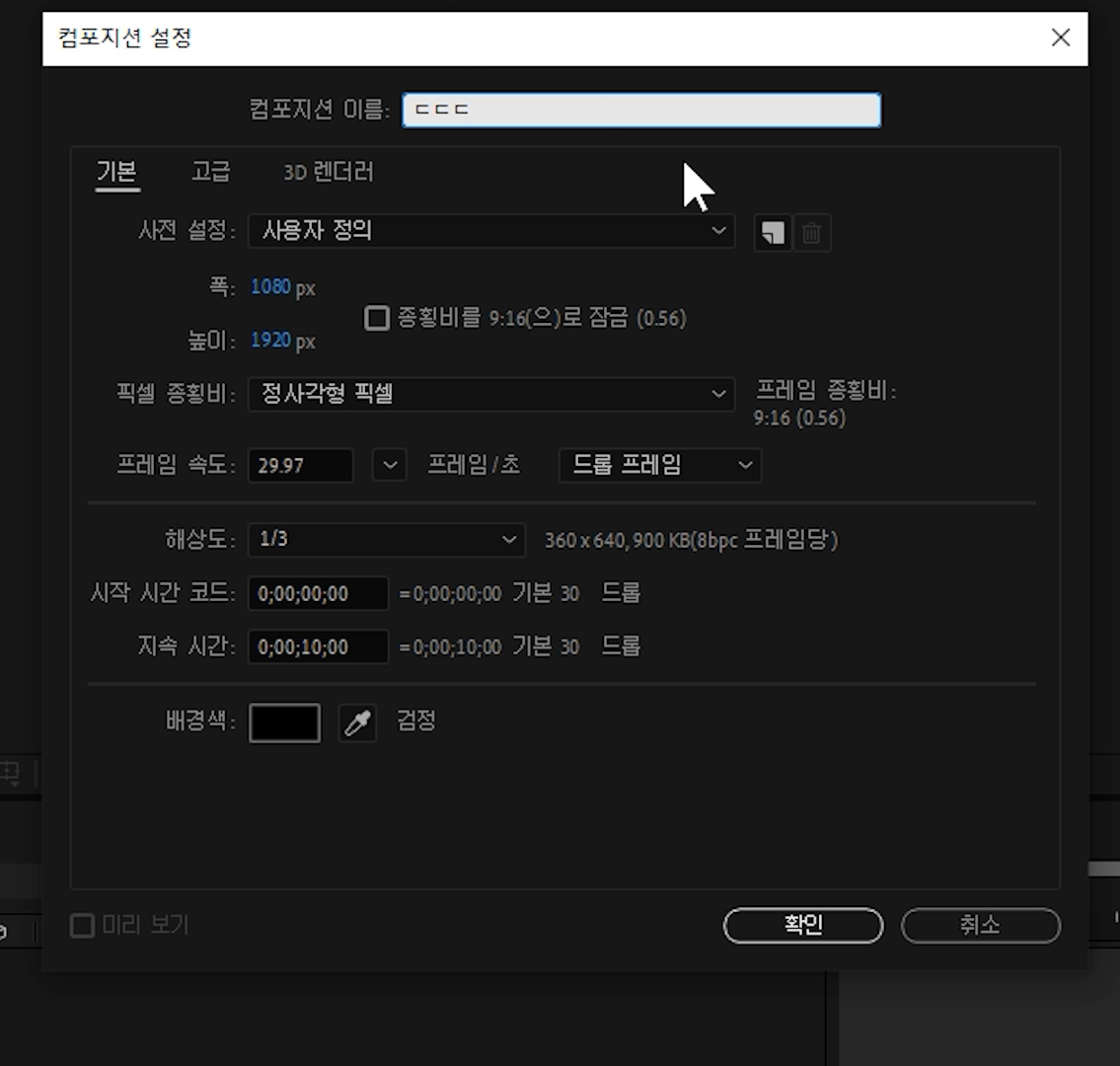The height and width of the screenshot is (1066, 1120).
Task: Enable 미리 보기 checkbox
Action: (x=82, y=925)
